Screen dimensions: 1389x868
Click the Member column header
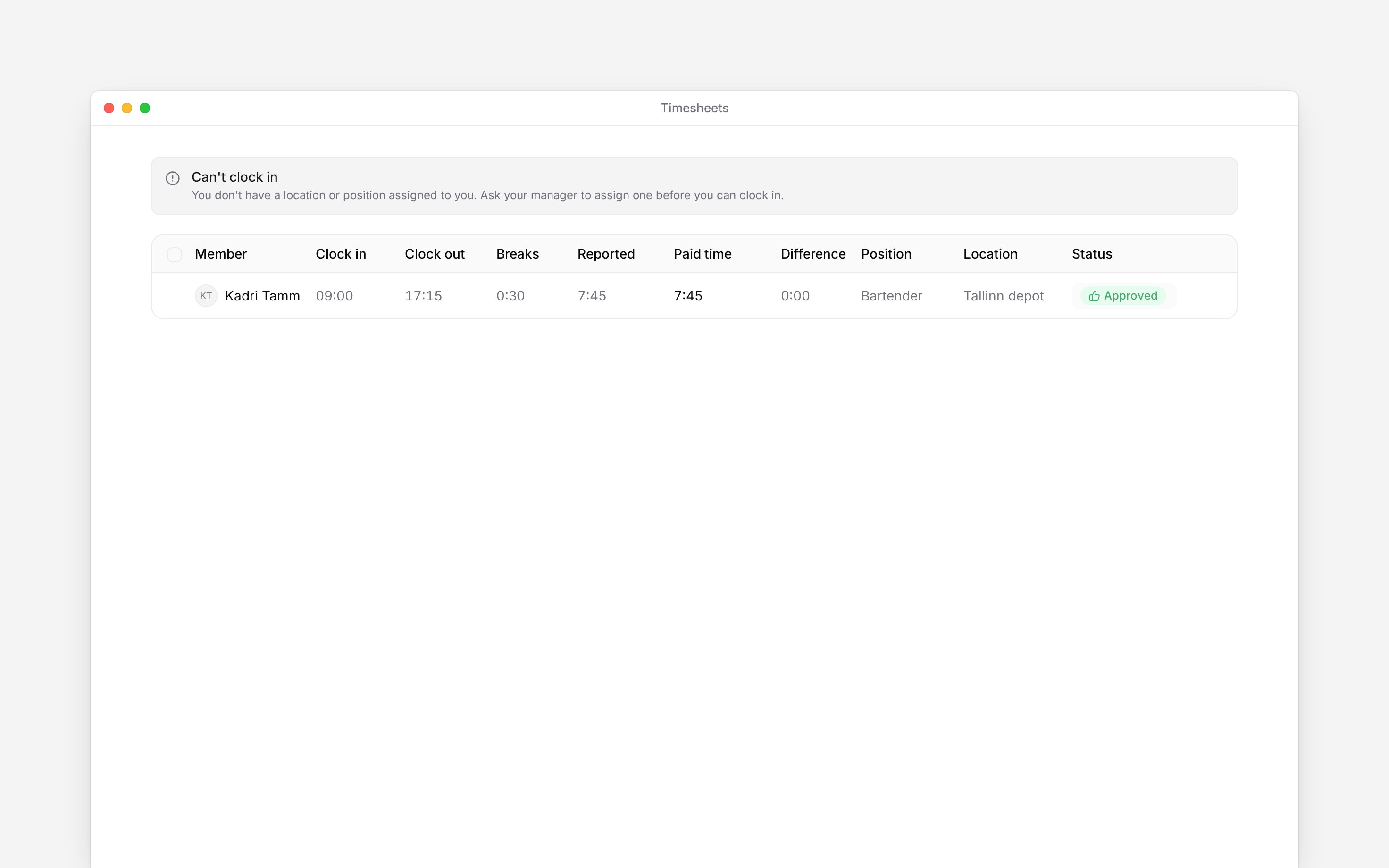[220, 254]
